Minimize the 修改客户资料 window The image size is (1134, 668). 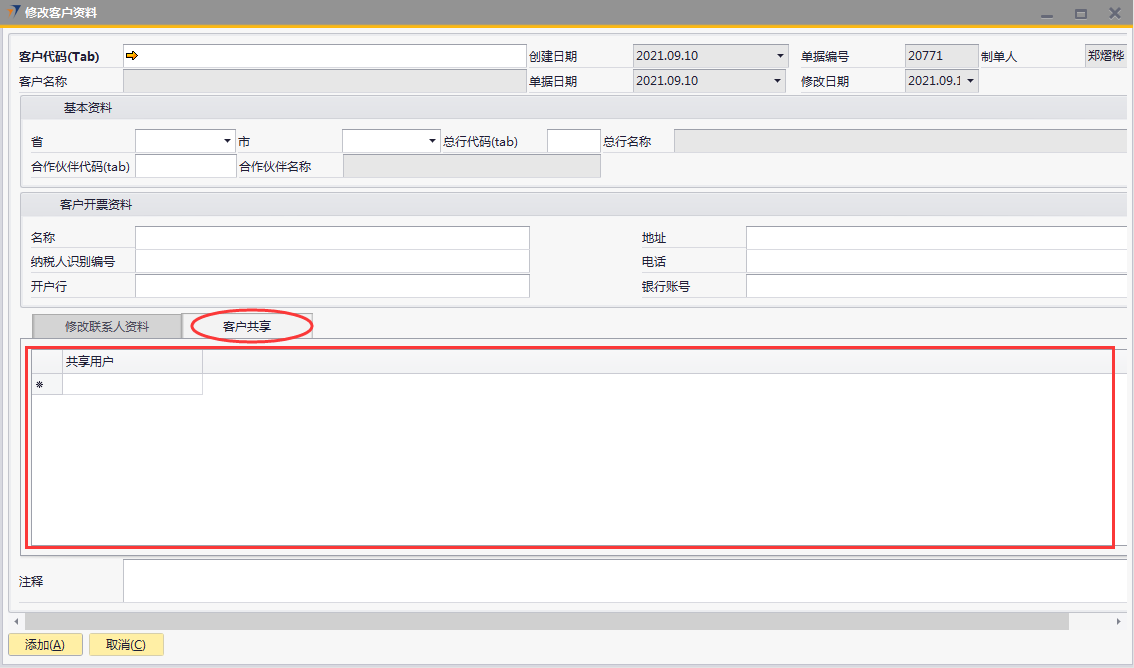(1047, 14)
